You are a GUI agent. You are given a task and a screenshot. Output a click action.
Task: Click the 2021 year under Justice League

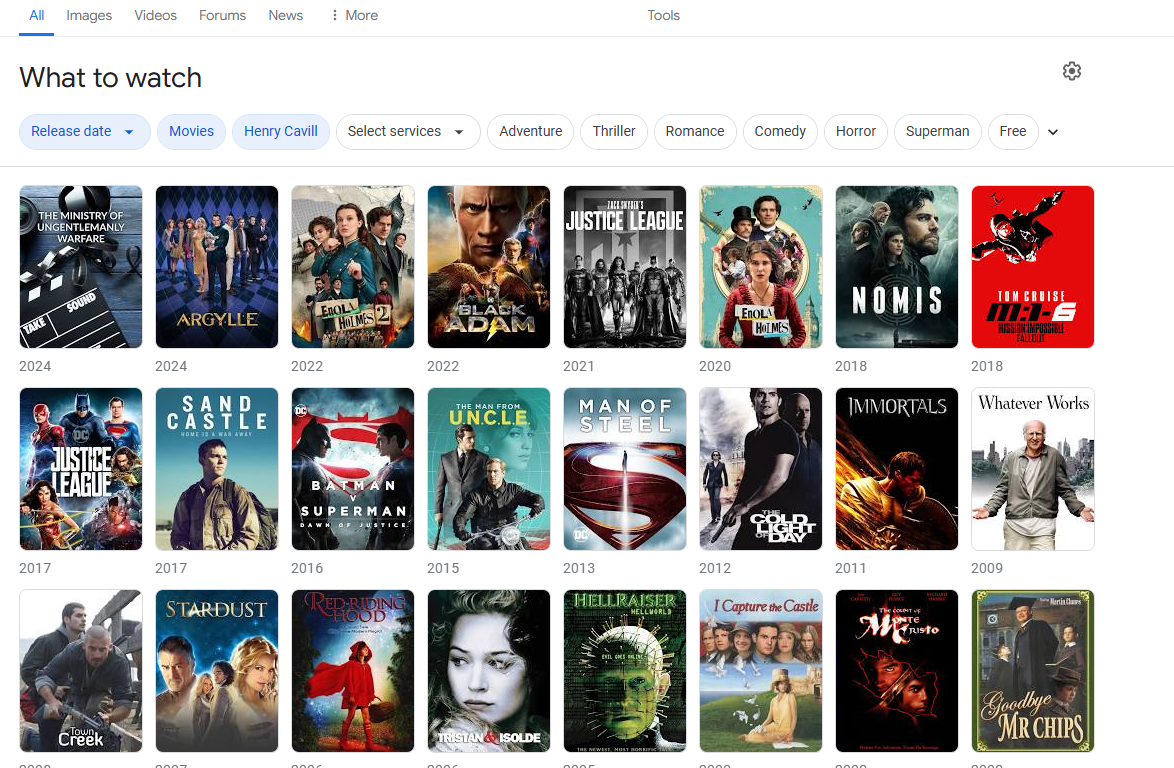pyautogui.click(x=579, y=366)
